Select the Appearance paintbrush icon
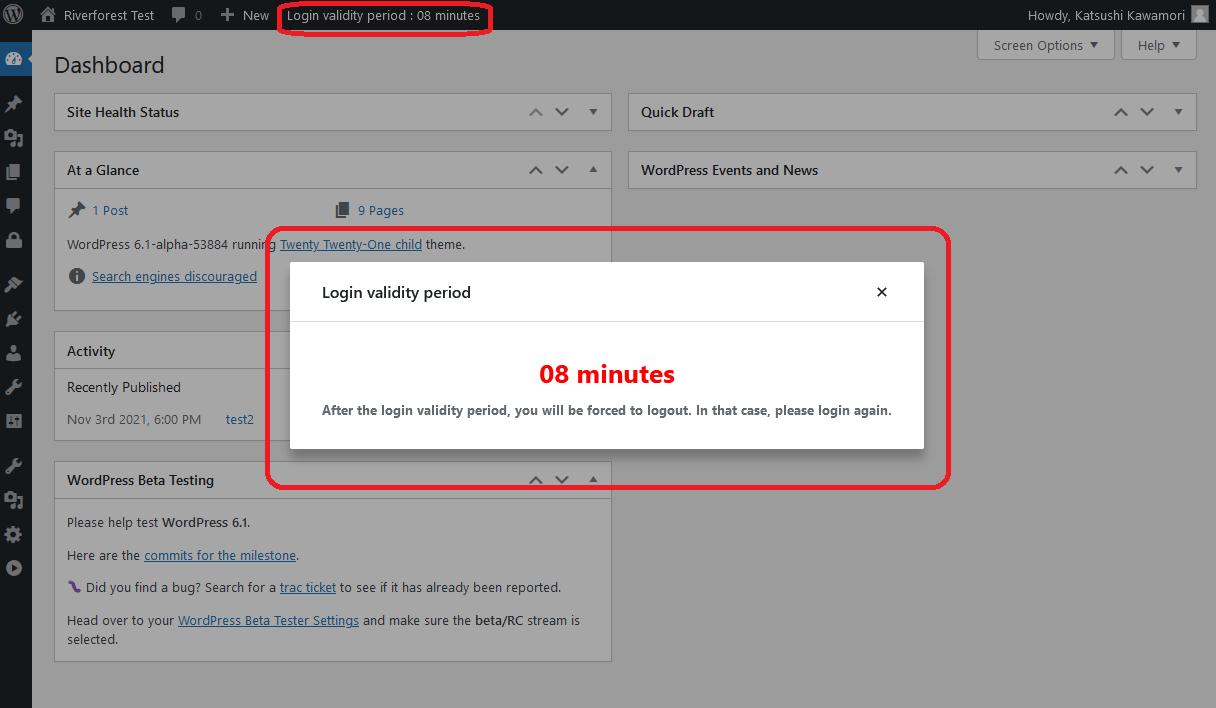Viewport: 1216px width, 708px height. 15,283
